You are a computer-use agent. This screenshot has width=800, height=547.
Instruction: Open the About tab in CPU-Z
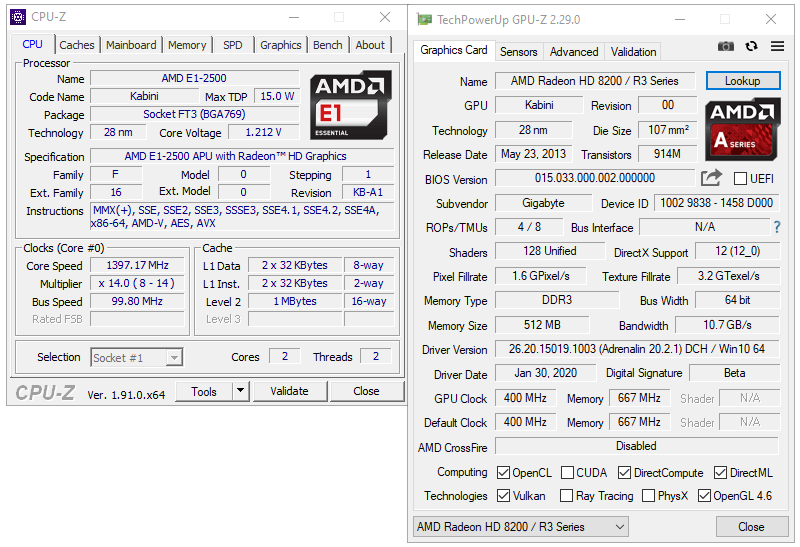point(370,45)
